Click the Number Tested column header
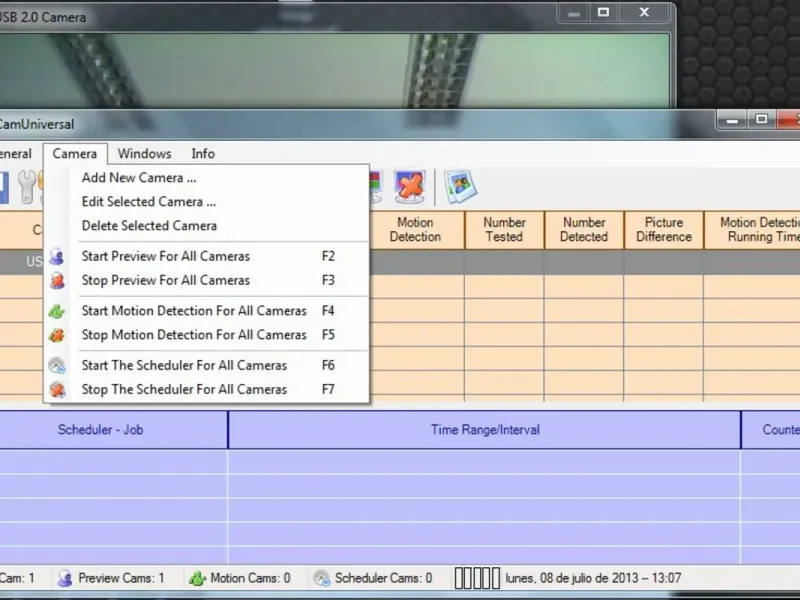Screen dimensions: 800x600 pyautogui.click(x=504, y=230)
